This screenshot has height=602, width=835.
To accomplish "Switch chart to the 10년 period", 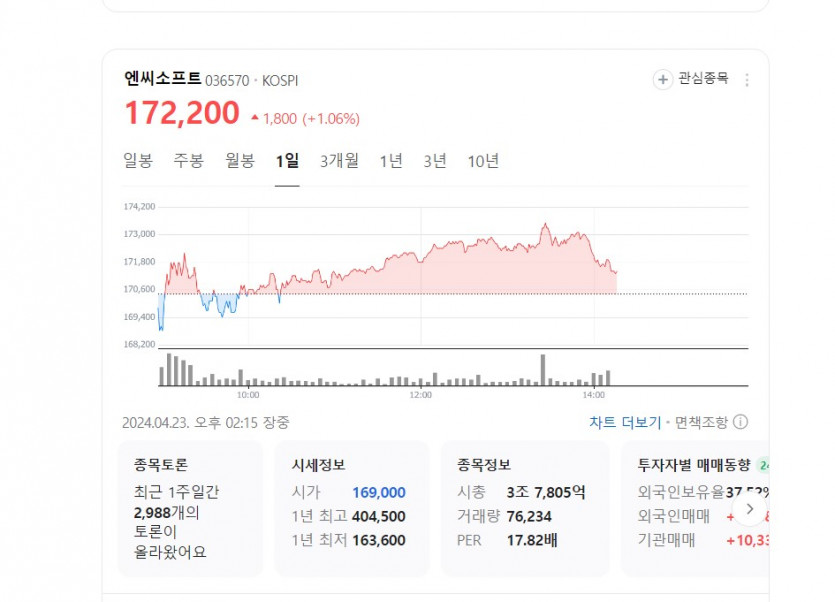I will point(483,161).
